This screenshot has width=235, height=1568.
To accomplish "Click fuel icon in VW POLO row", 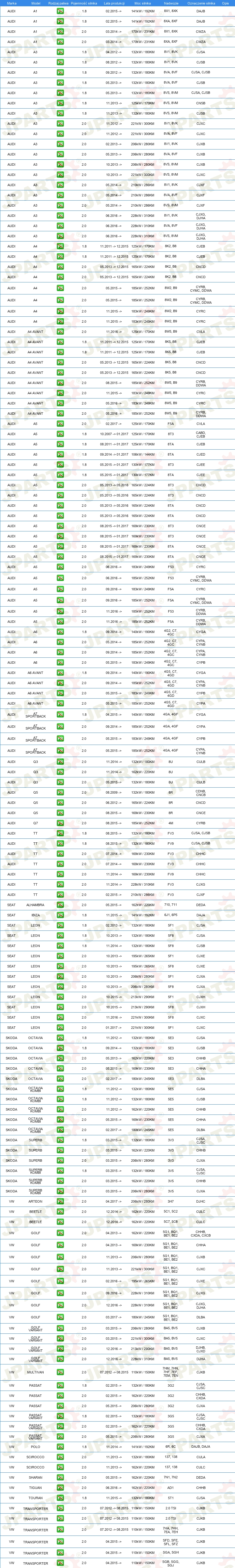I will pyautogui.click(x=60, y=1447).
